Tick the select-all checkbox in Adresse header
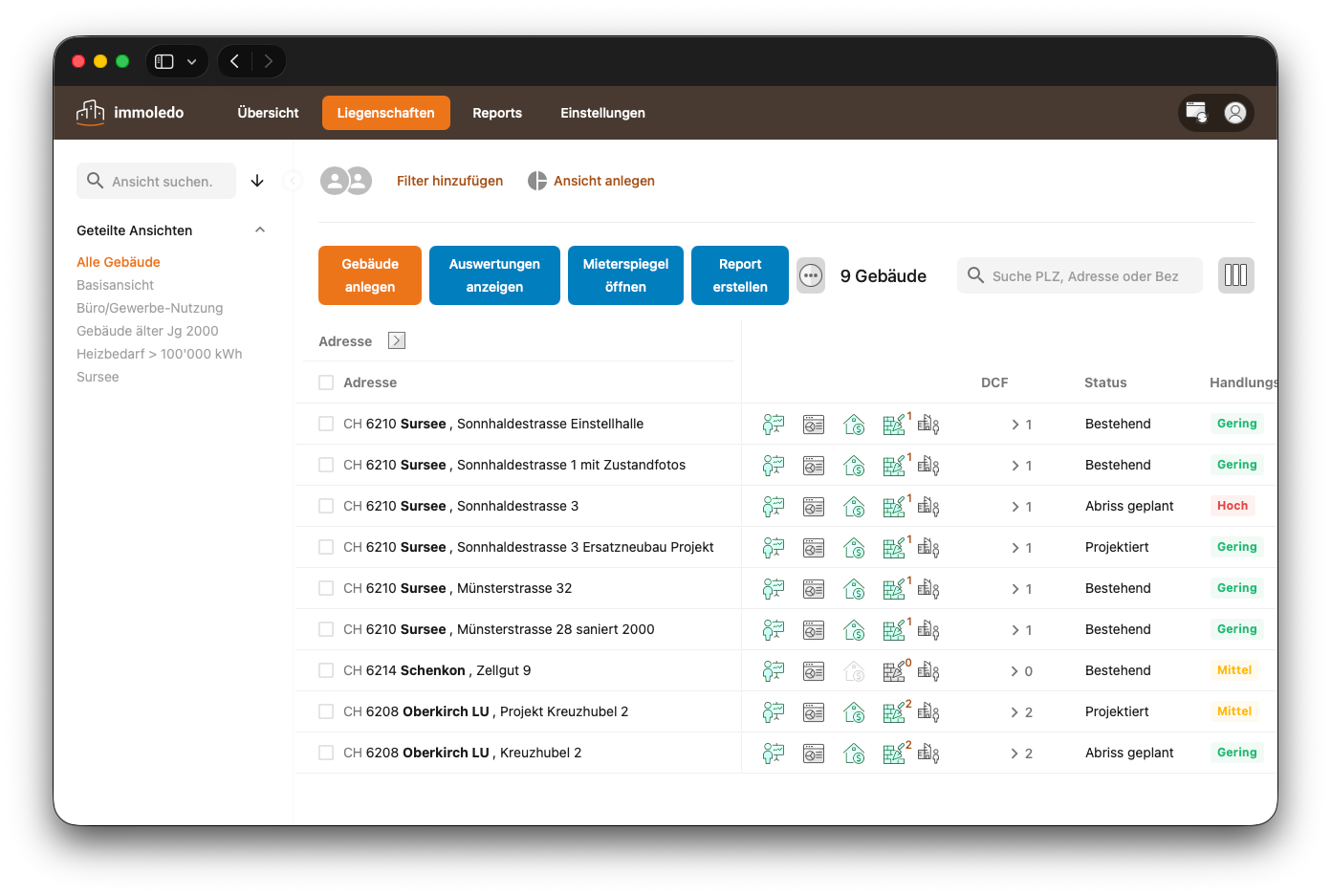Viewport: 1331px width, 896px height. [x=326, y=382]
